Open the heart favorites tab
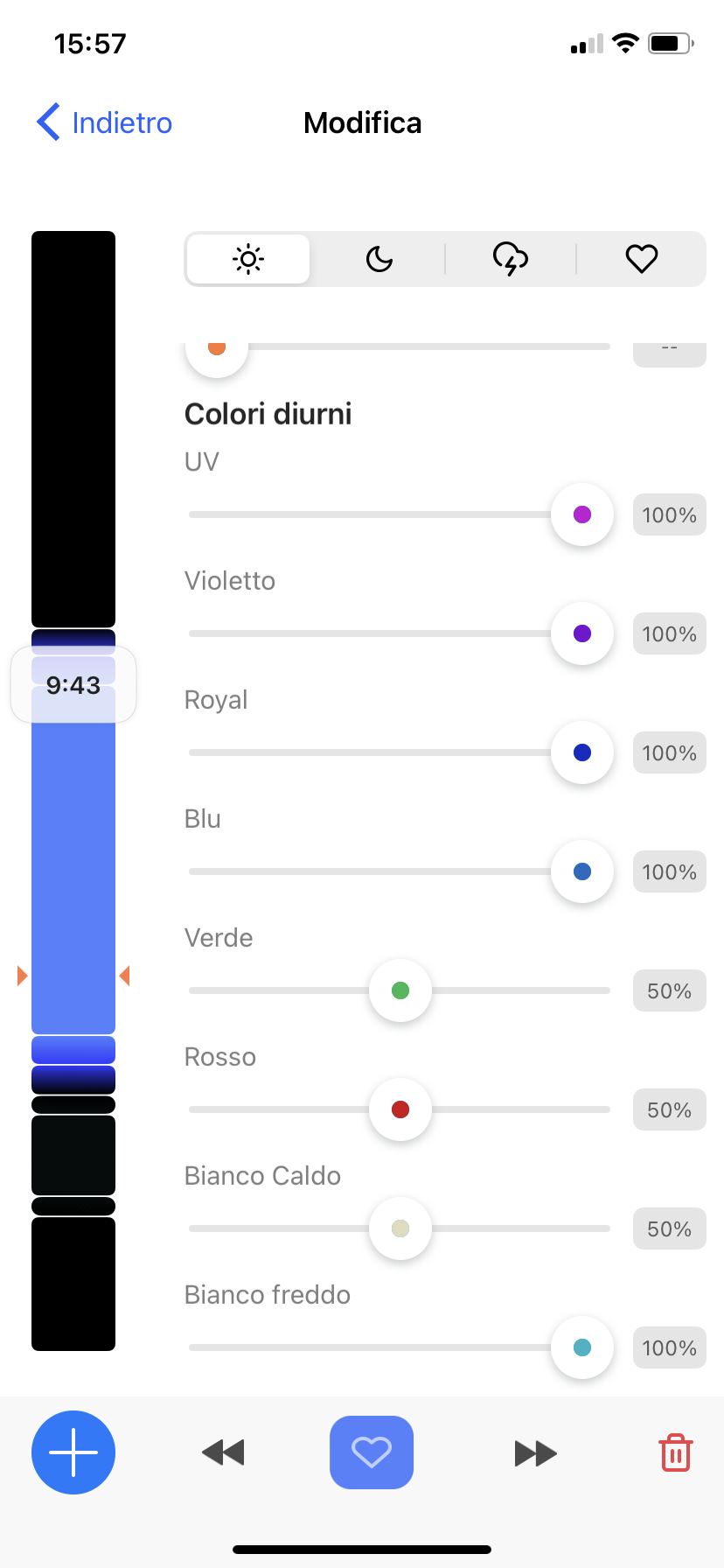Viewport: 724px width, 1568px height. pos(642,259)
